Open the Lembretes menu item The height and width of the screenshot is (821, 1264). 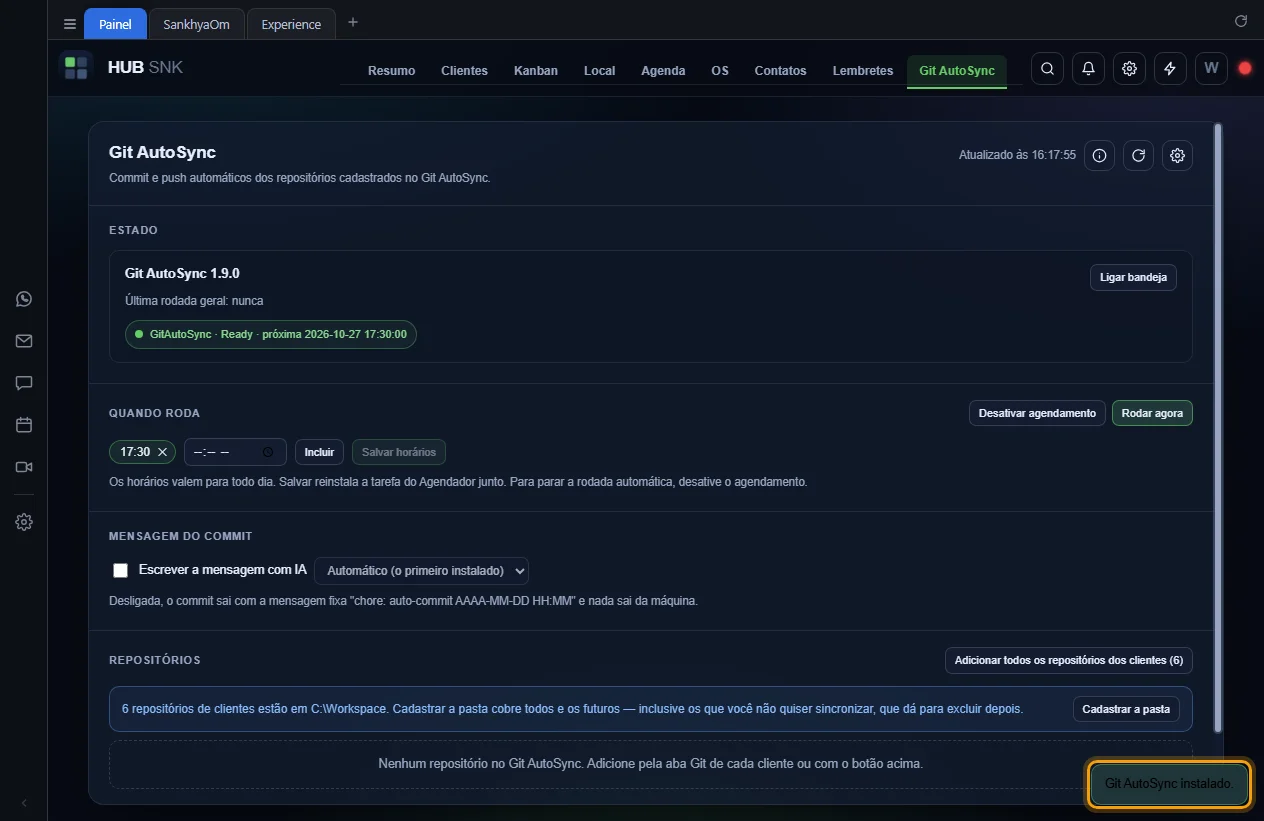[x=862, y=70]
